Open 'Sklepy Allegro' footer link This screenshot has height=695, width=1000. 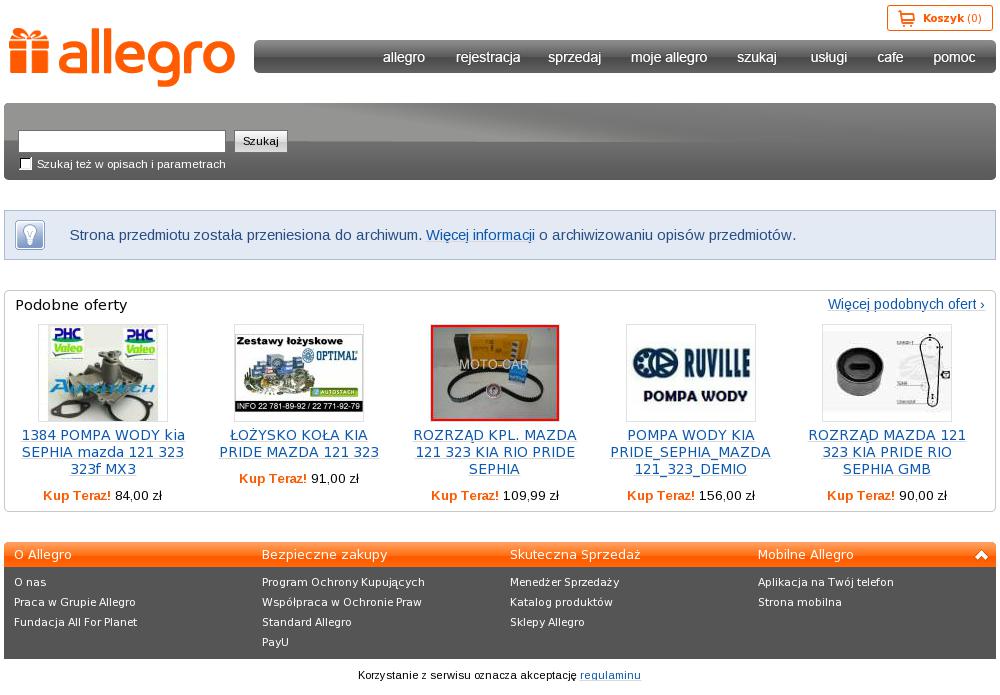pyautogui.click(x=547, y=622)
